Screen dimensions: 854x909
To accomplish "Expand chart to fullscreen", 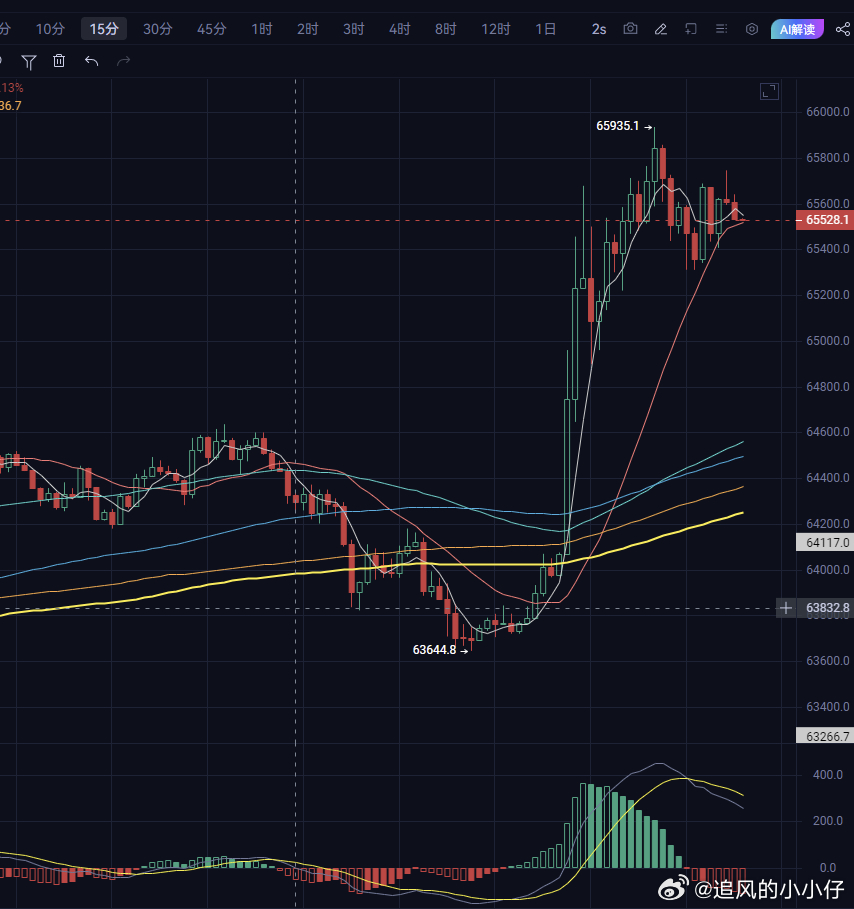I will click(769, 92).
